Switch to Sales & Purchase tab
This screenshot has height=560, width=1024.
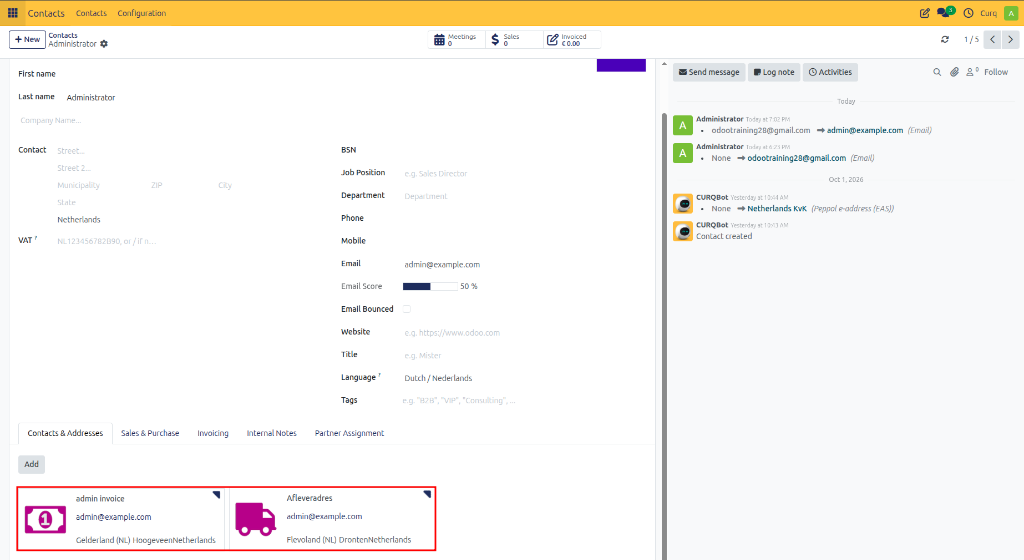150,433
